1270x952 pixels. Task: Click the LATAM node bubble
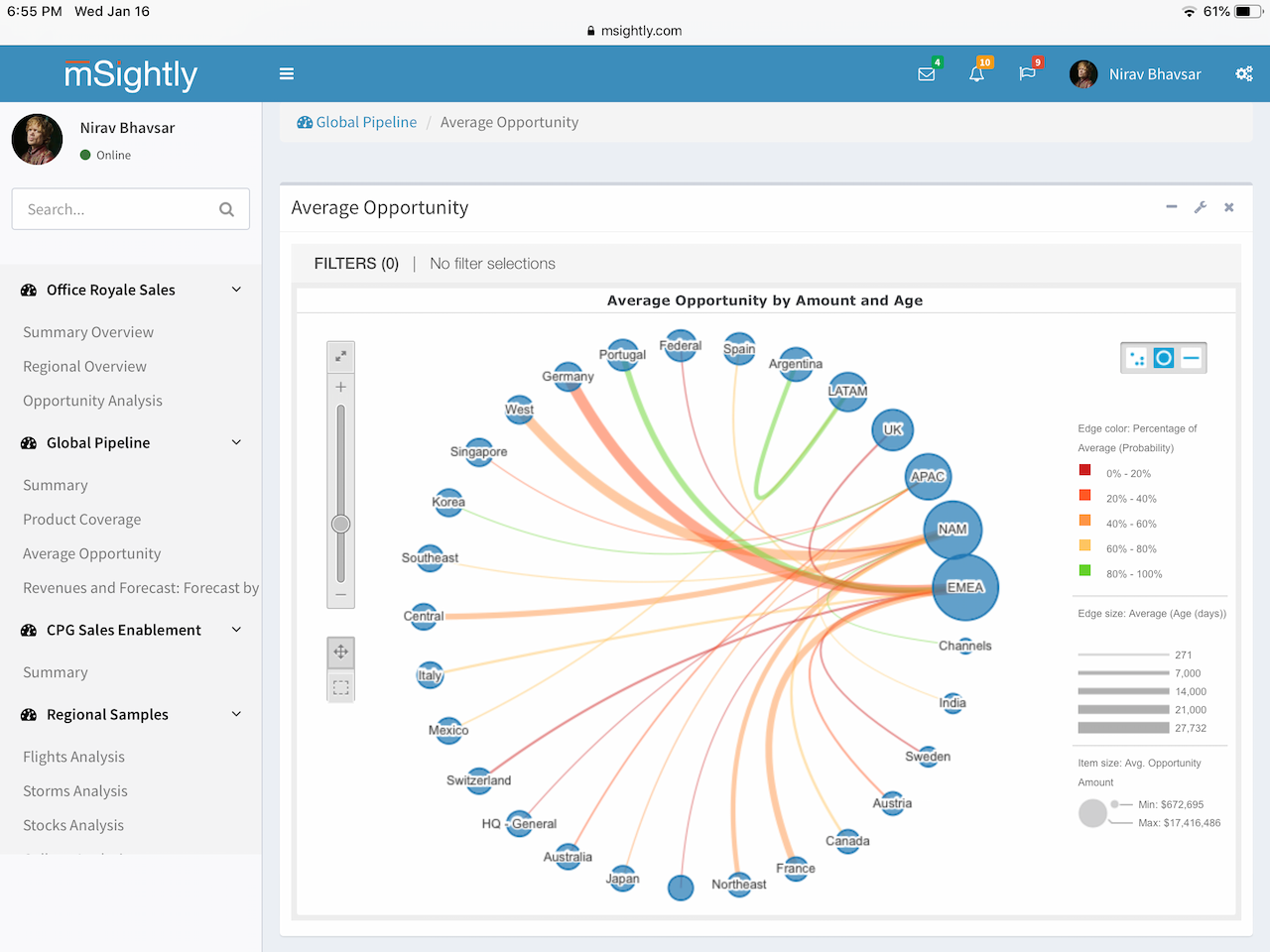pos(847,391)
